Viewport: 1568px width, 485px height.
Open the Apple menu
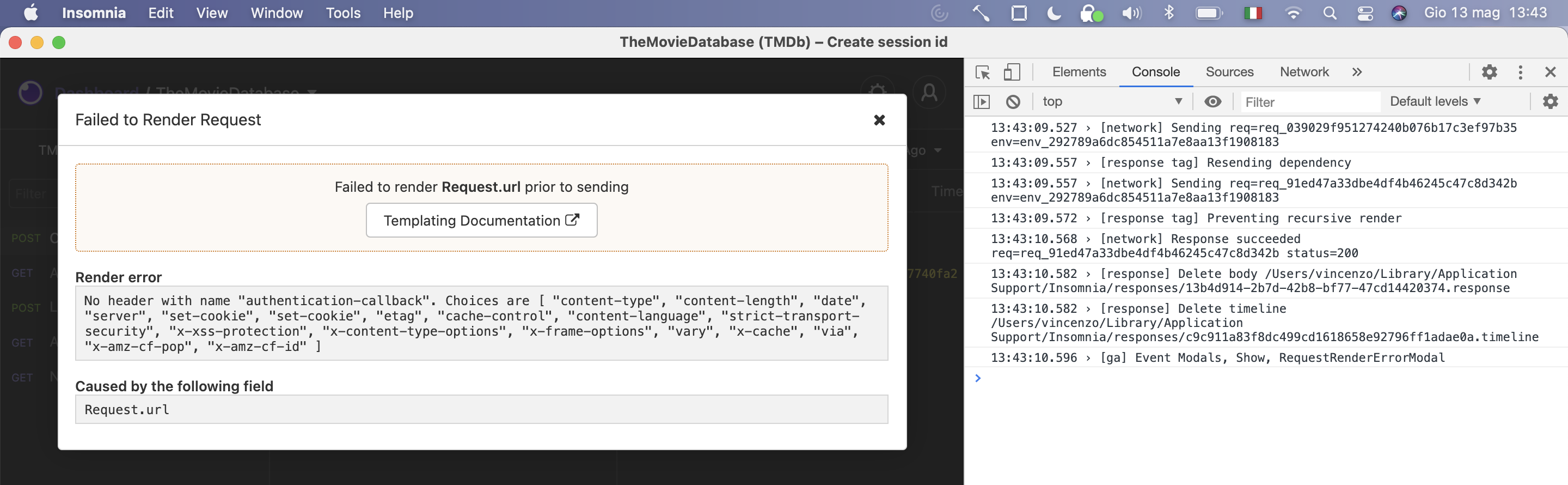pyautogui.click(x=30, y=13)
